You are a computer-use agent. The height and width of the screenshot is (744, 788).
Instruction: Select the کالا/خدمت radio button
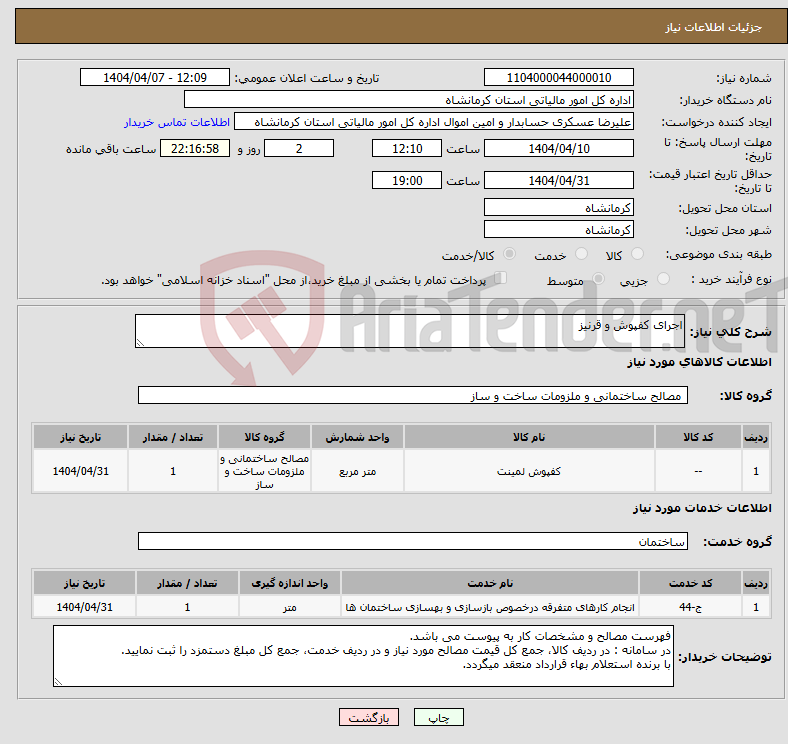coord(510,254)
